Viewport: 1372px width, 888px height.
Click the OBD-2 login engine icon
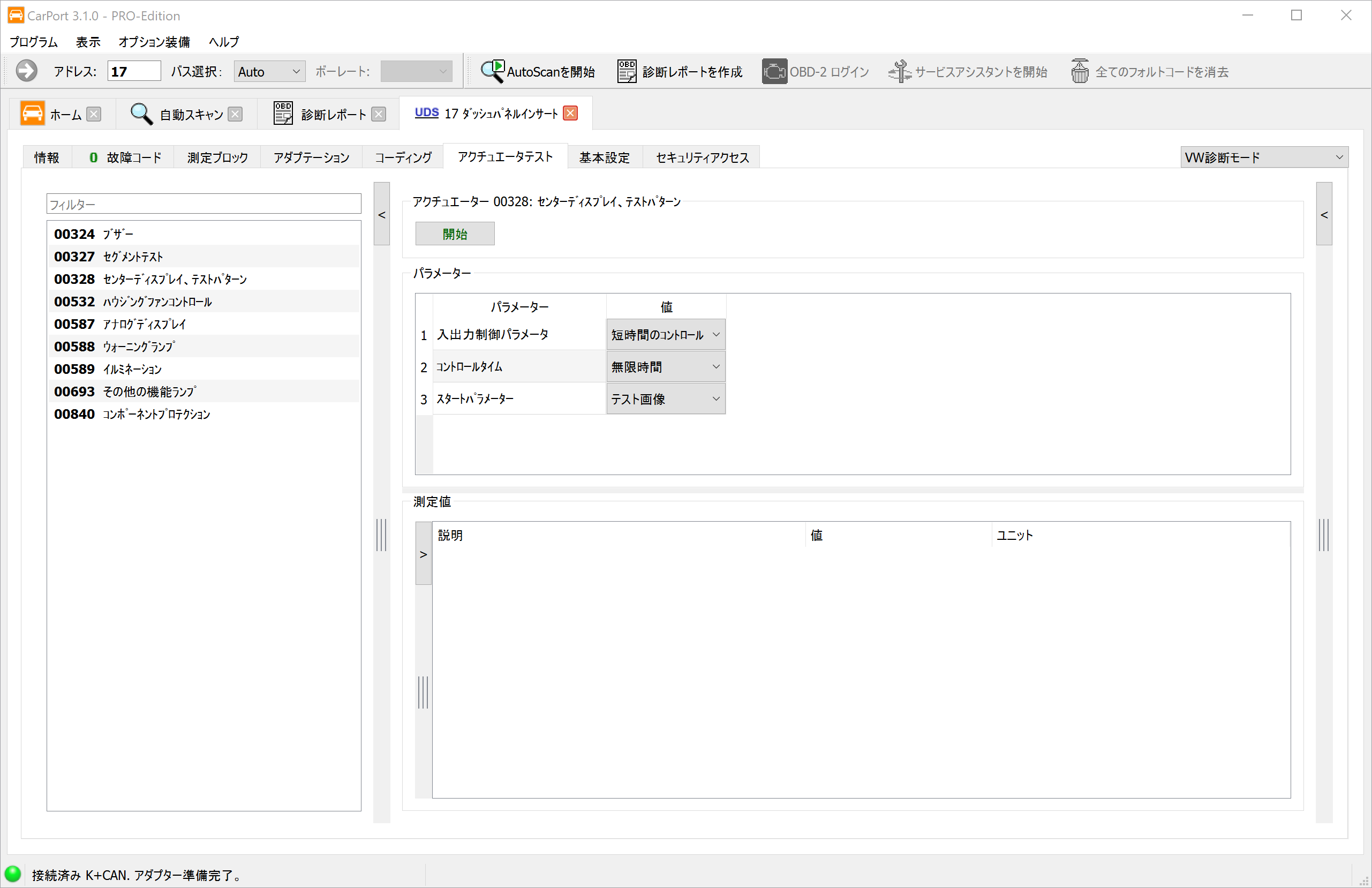774,72
